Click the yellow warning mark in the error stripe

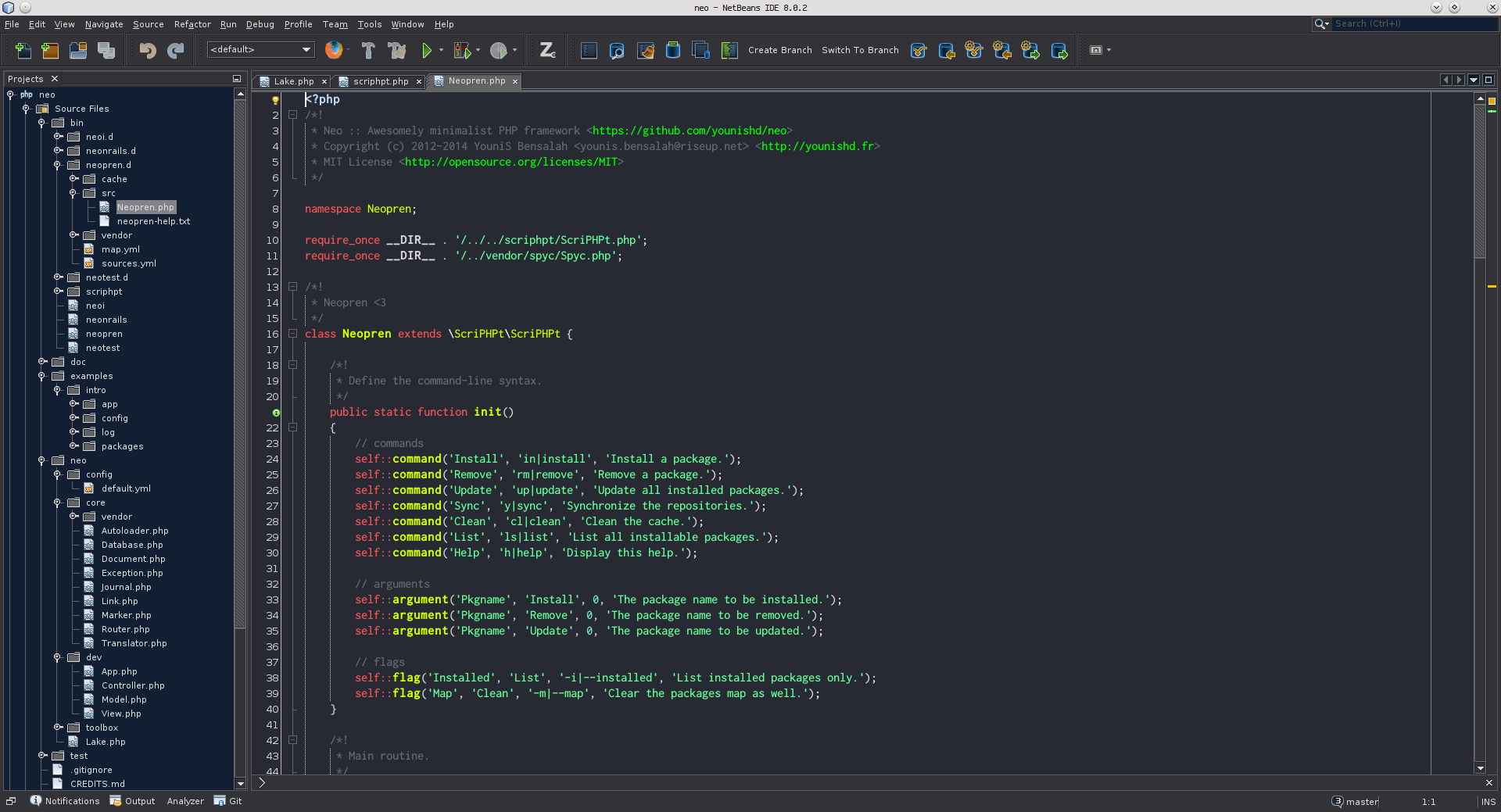point(1492,287)
